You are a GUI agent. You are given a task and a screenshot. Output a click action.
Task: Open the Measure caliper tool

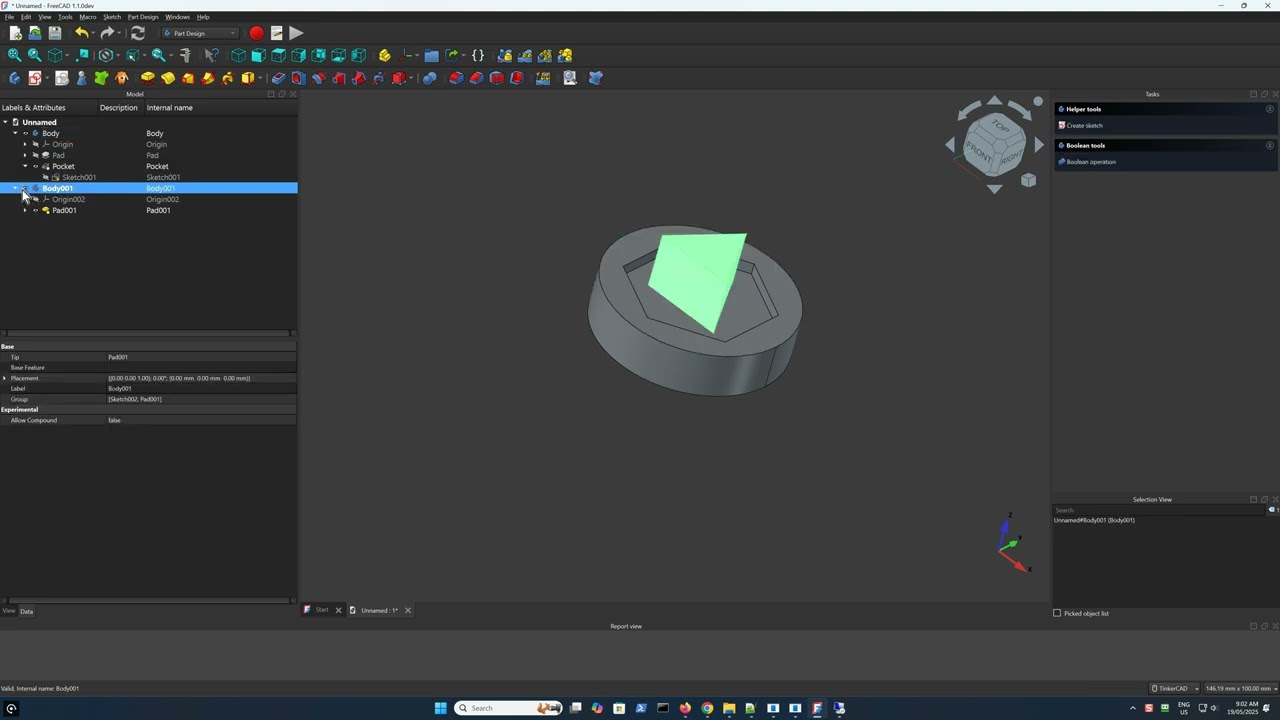[x=185, y=55]
